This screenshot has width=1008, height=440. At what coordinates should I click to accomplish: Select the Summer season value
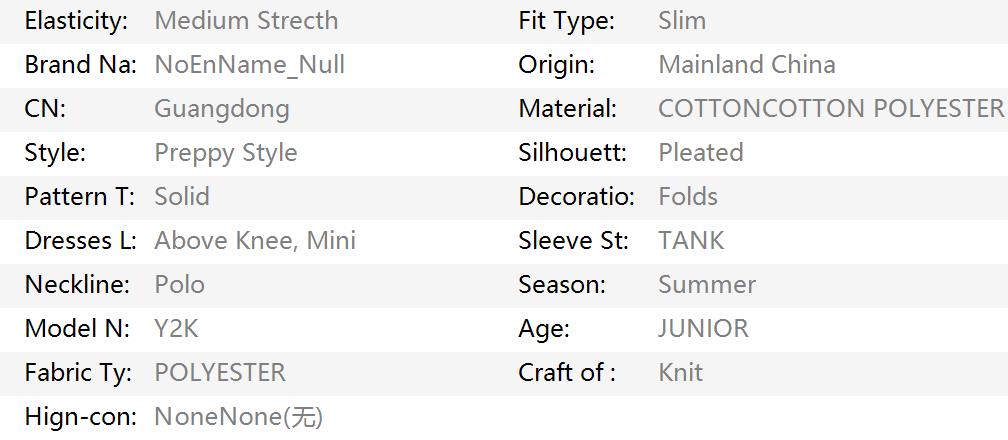pyautogui.click(x=707, y=284)
